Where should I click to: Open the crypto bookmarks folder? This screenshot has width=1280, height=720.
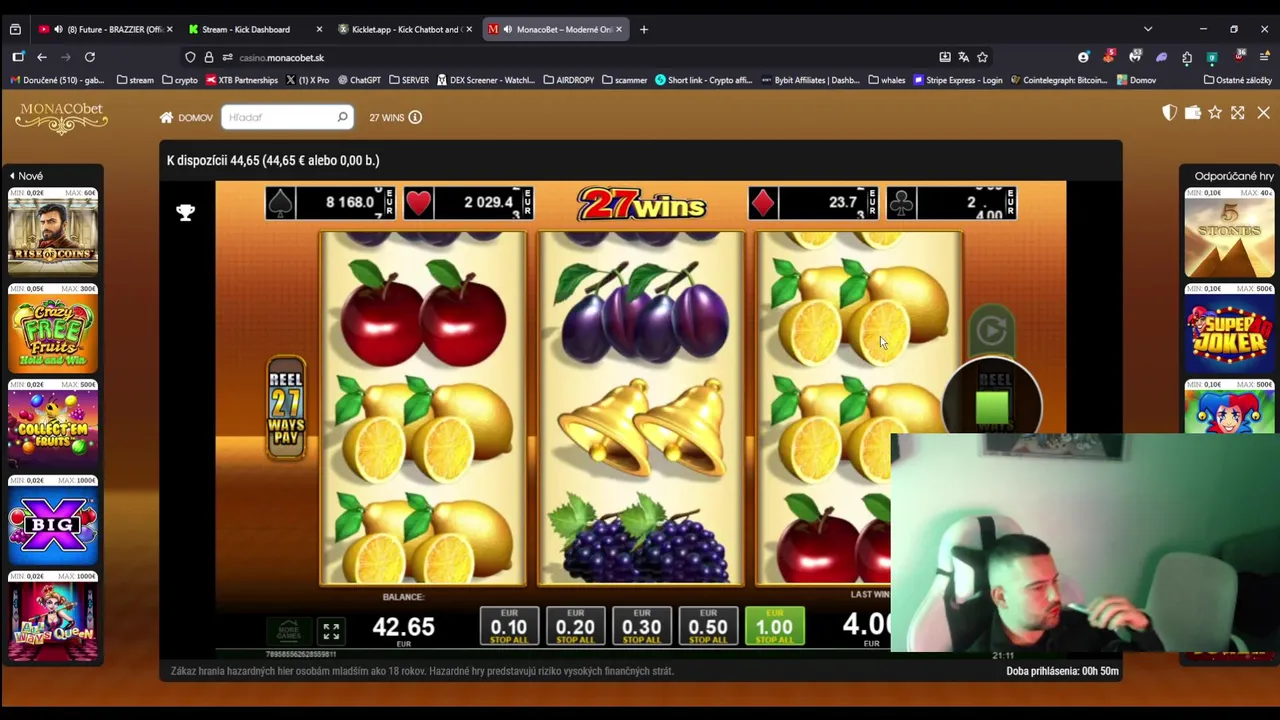(x=180, y=80)
